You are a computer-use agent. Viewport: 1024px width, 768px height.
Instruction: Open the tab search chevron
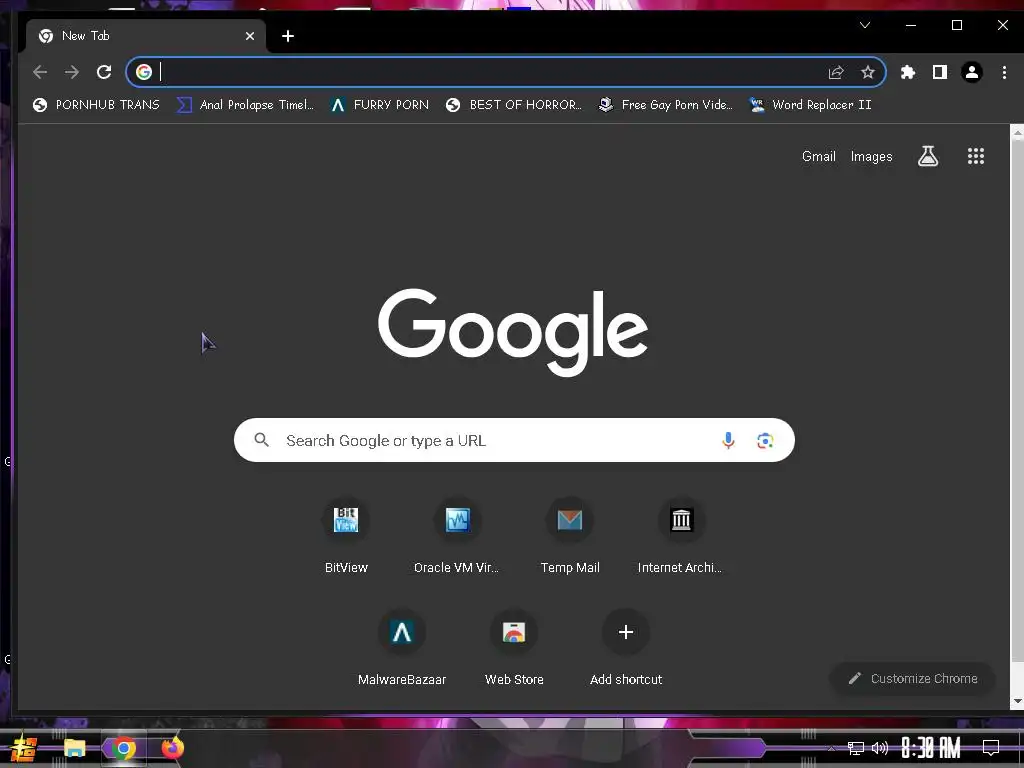865,25
